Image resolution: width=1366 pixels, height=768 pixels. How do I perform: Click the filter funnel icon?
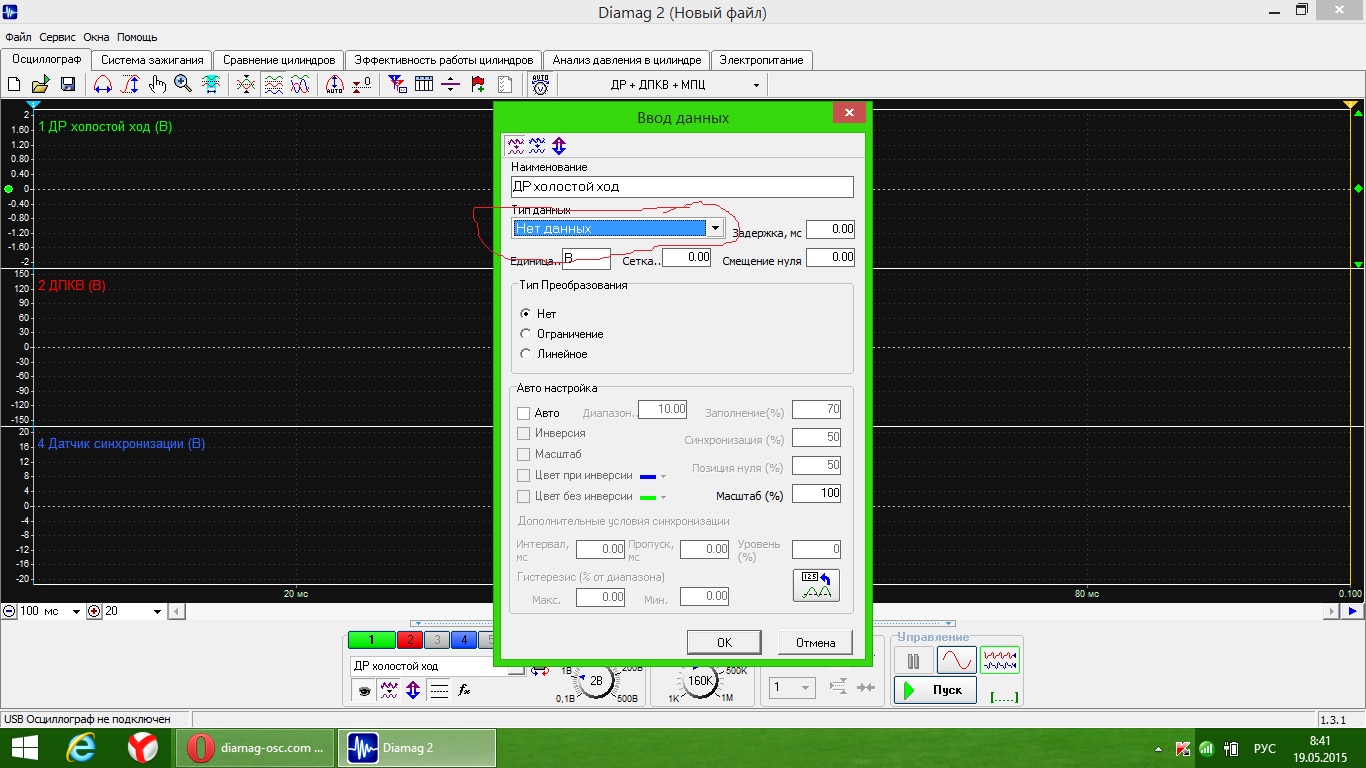point(397,85)
